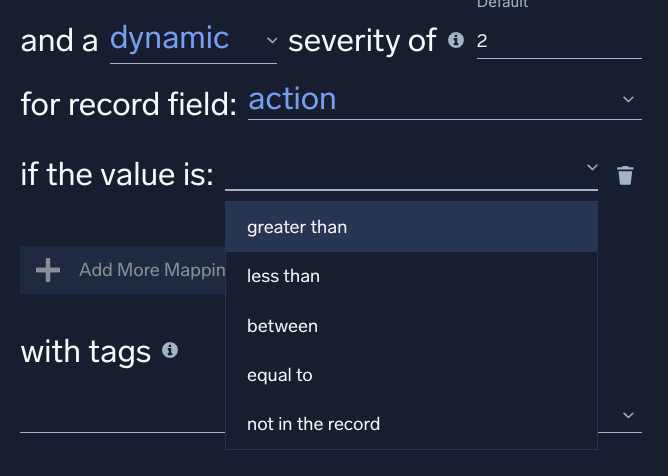Click the 'if the value is:' label
The image size is (668, 476).
point(117,175)
